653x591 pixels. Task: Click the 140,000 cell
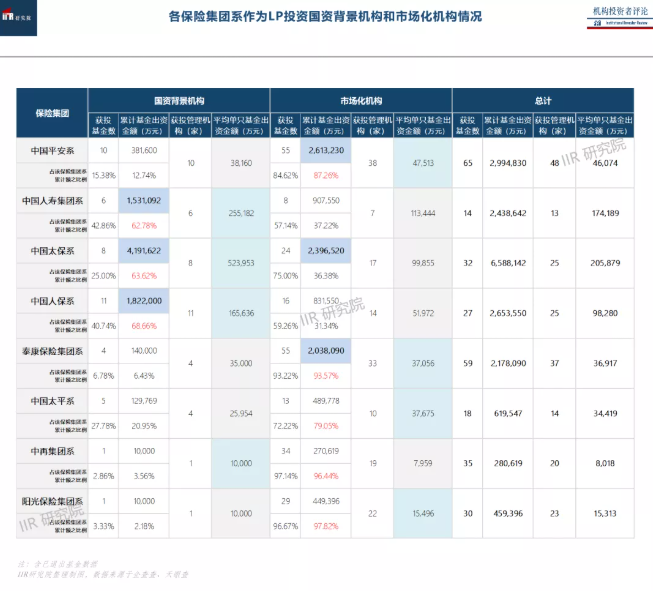point(144,351)
